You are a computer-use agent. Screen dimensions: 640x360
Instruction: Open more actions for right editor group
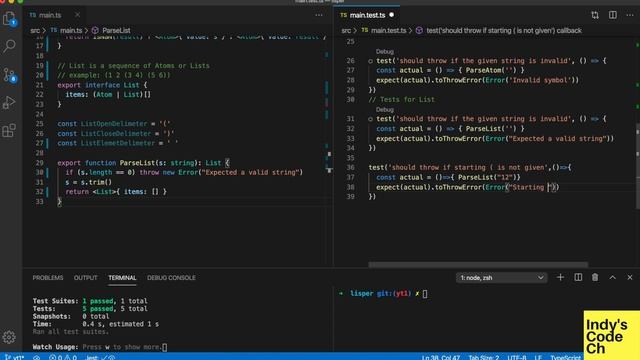tap(630, 15)
